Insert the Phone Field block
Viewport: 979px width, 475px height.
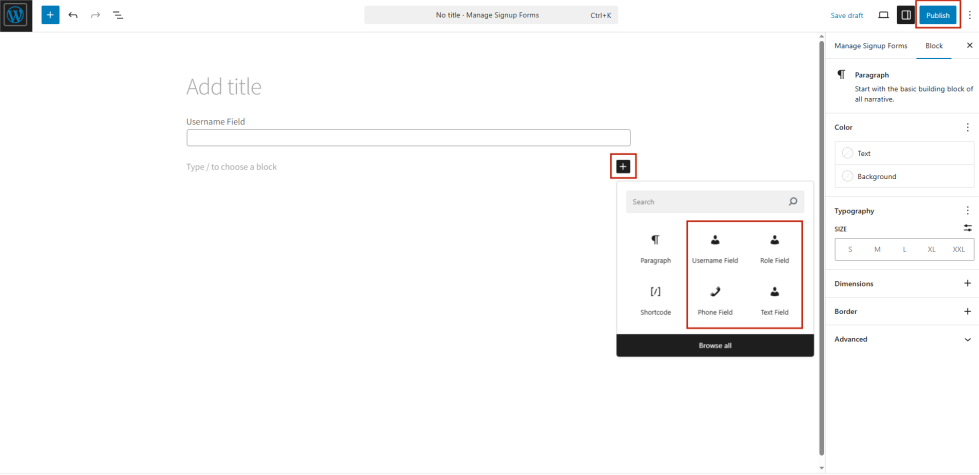(715, 301)
